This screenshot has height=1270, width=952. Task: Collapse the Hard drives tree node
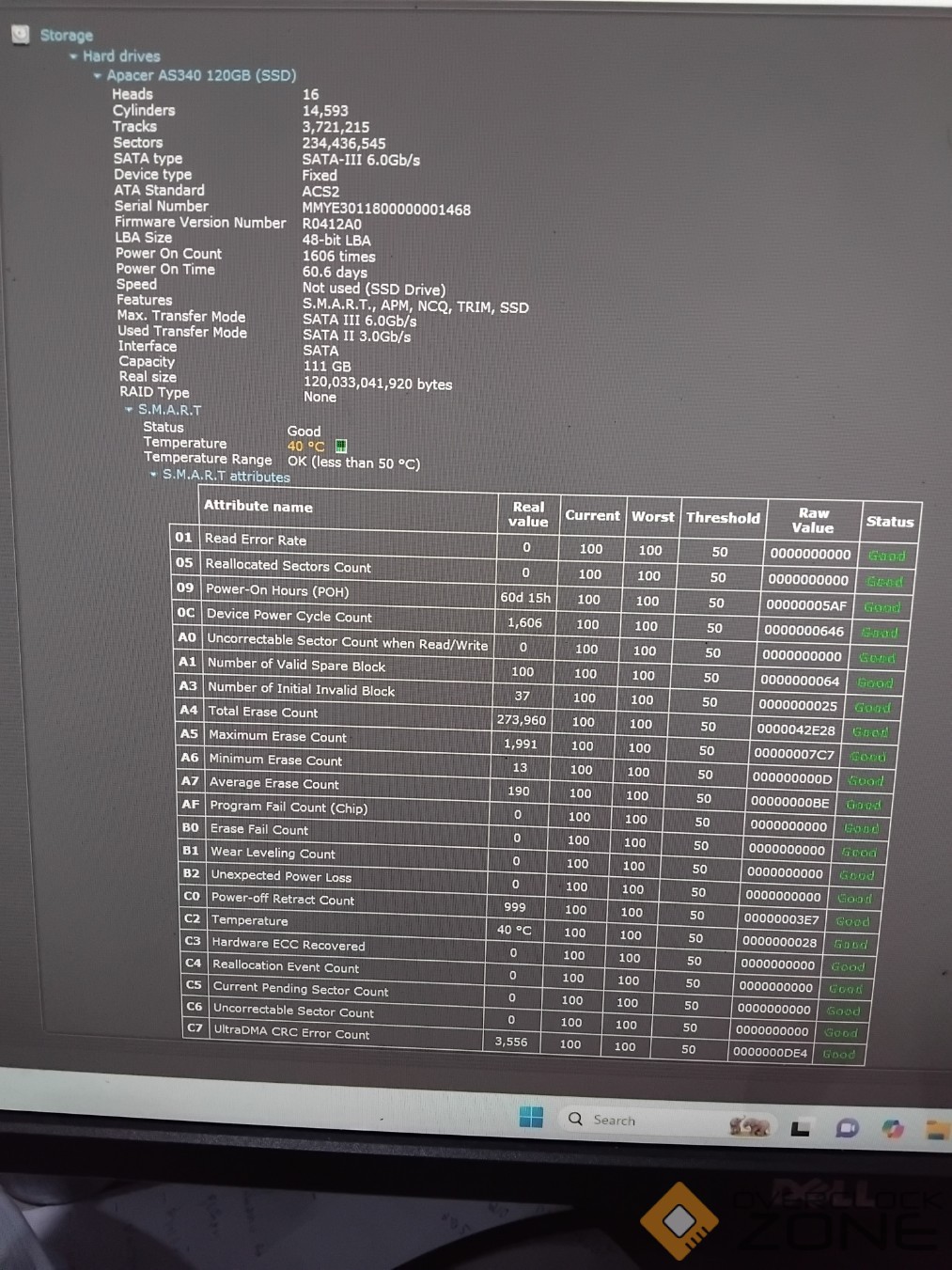(x=73, y=56)
